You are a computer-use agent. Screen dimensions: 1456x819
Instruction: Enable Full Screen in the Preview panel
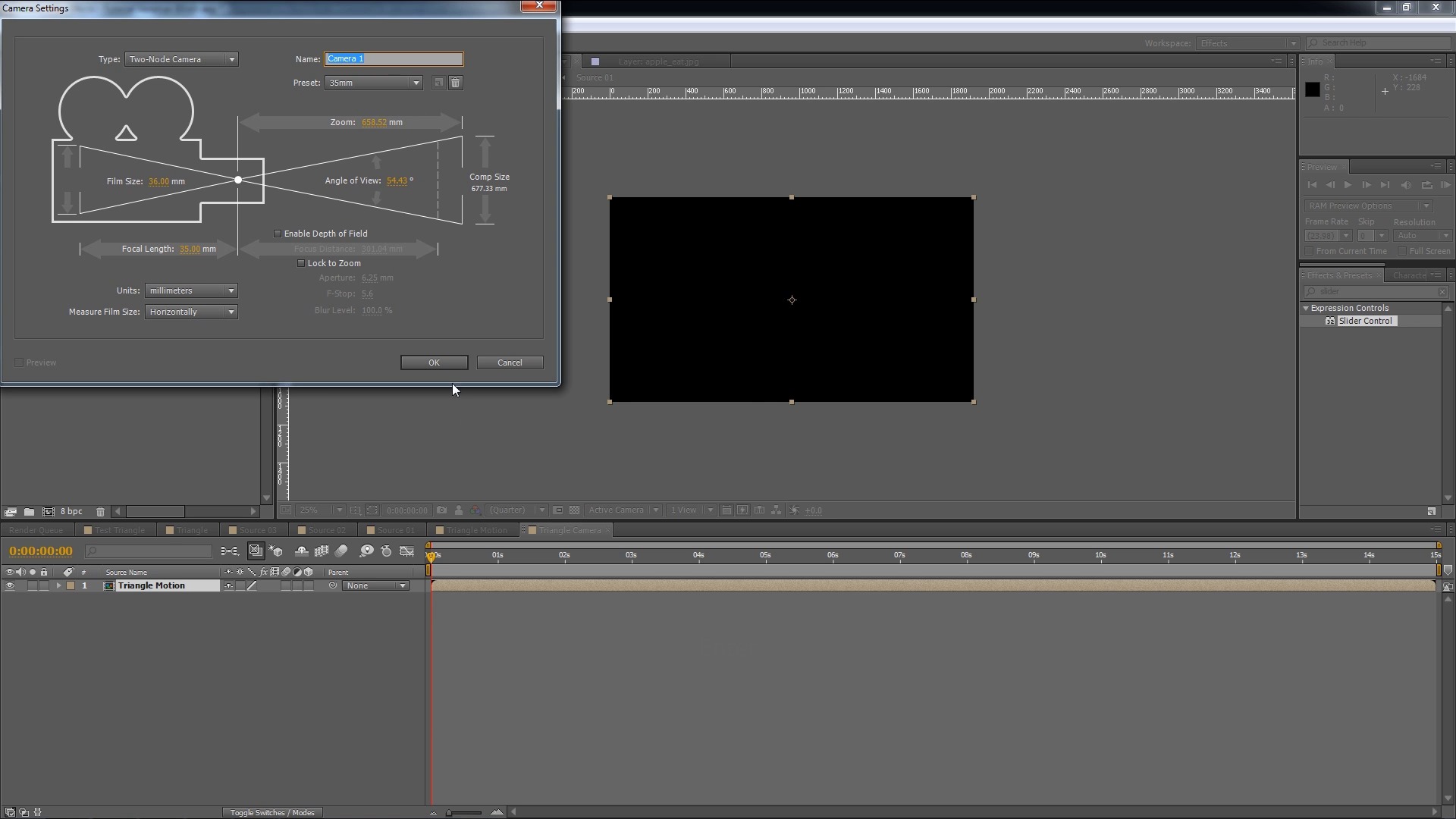pos(1402,251)
